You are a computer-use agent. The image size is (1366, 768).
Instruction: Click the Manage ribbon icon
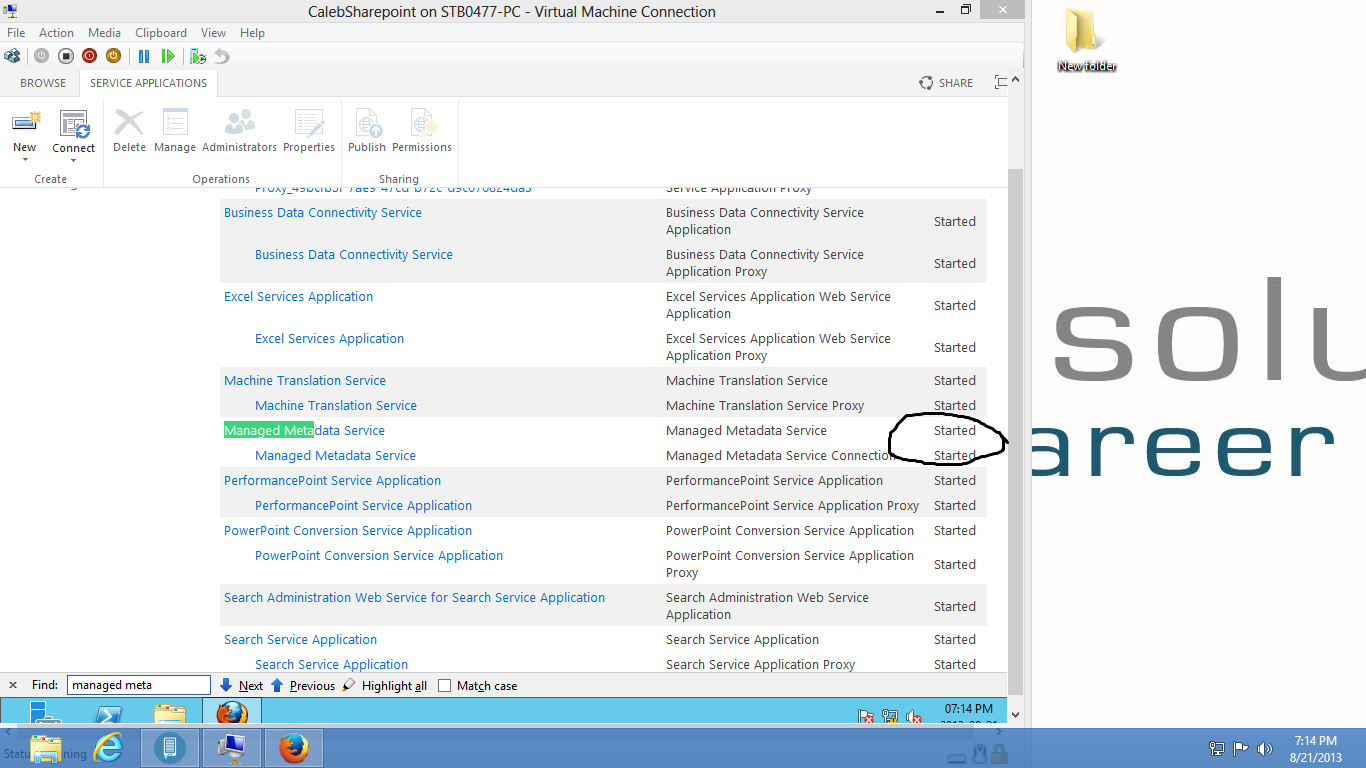(175, 122)
